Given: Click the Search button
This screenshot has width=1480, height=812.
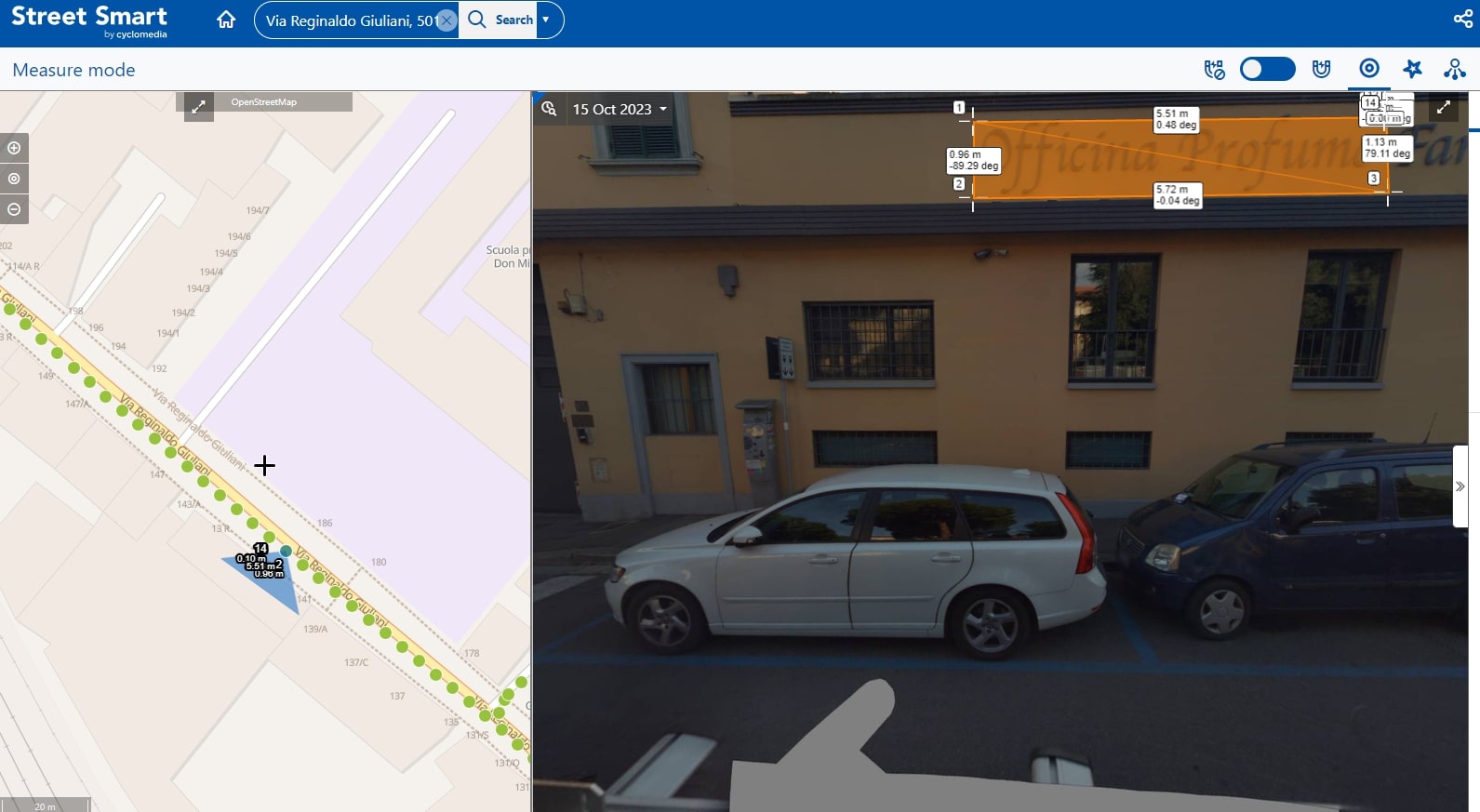Looking at the screenshot, I should point(500,20).
